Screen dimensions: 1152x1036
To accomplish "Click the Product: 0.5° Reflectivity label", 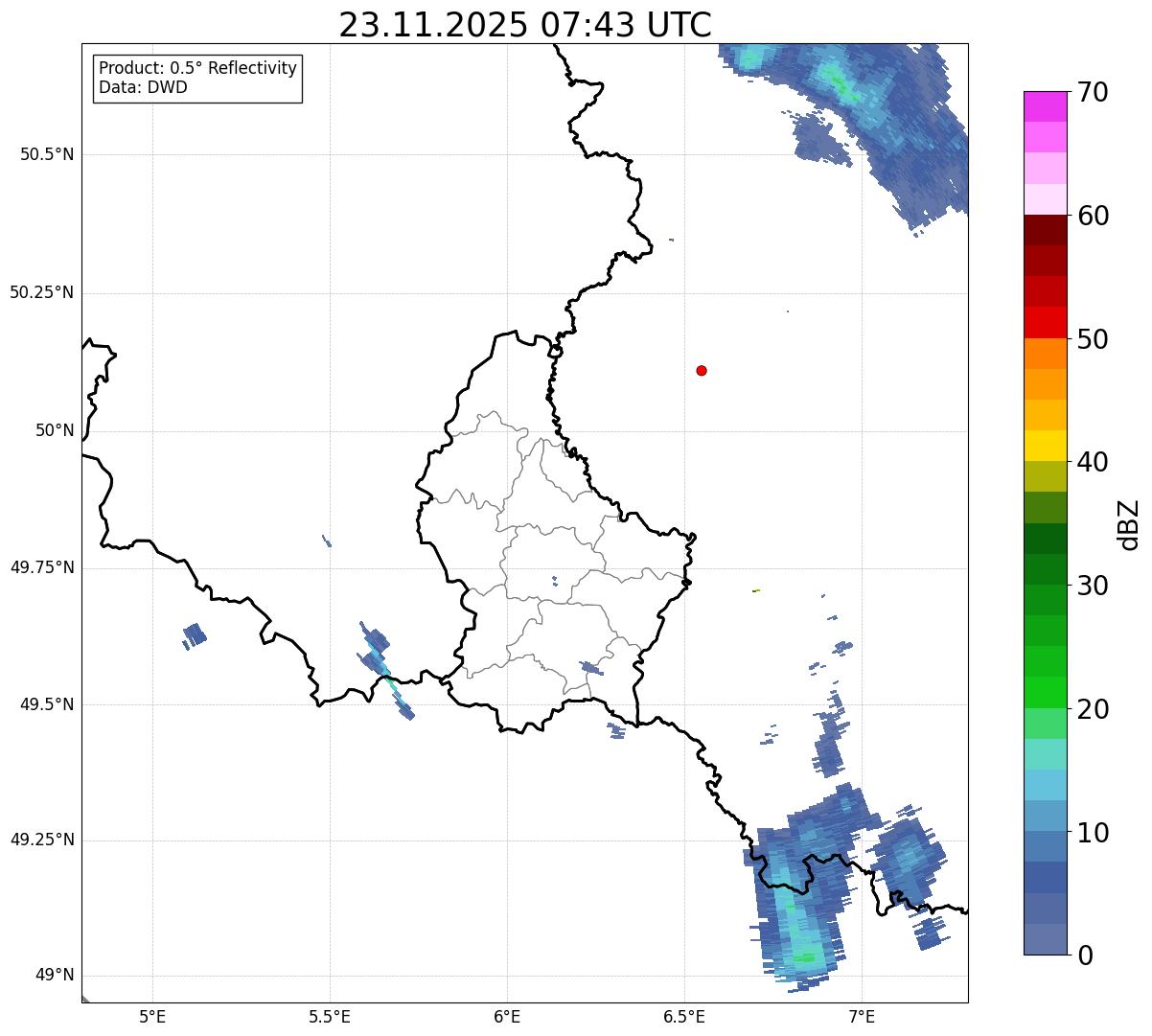I will coord(198,69).
